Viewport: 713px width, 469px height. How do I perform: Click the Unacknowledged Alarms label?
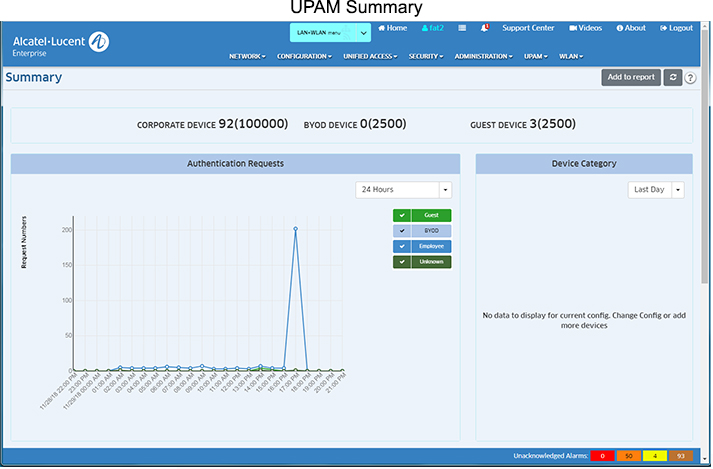550,456
